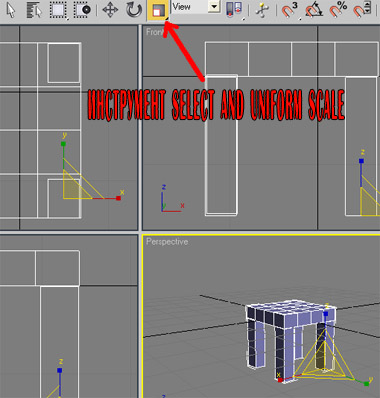Viewport: 380px width, 398px height.
Task: Click the Use Pivot Point Center icon
Action: (x=234, y=10)
